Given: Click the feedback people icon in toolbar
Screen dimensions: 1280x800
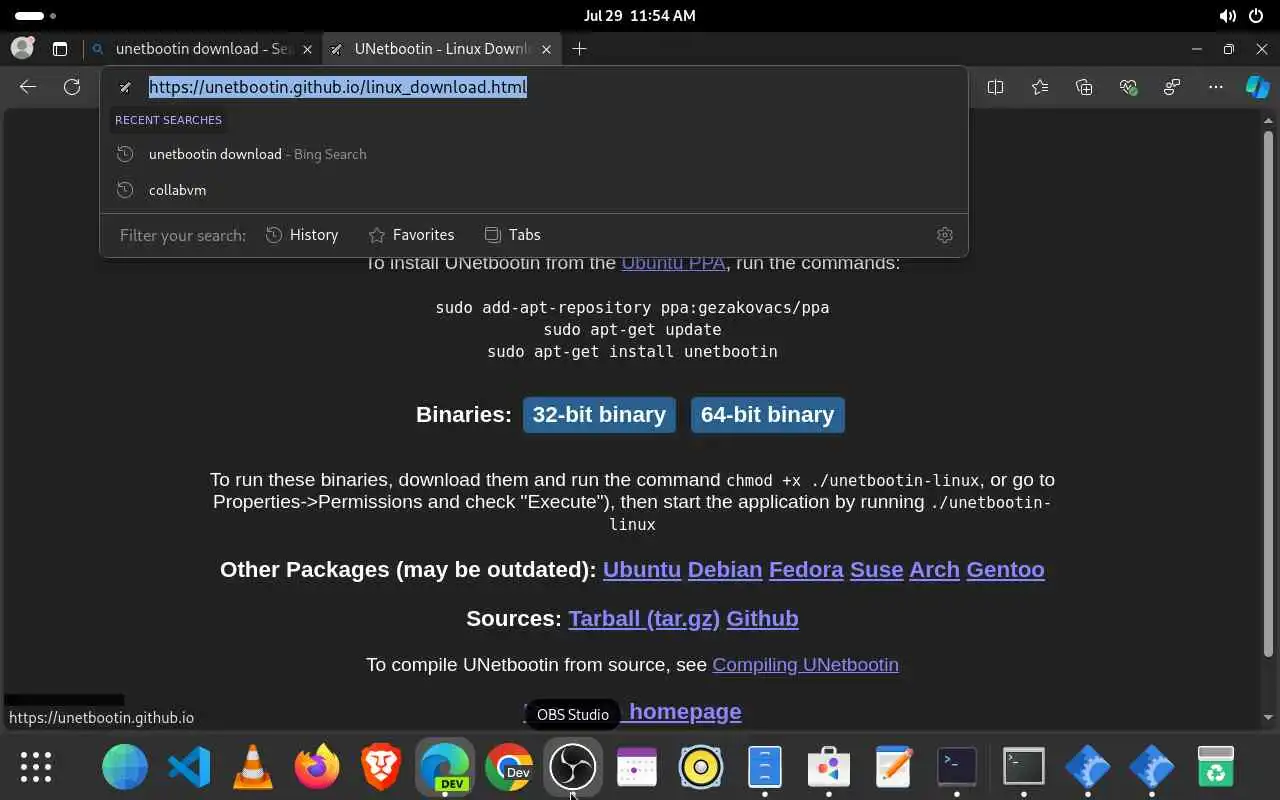Looking at the screenshot, I should click(1172, 87).
